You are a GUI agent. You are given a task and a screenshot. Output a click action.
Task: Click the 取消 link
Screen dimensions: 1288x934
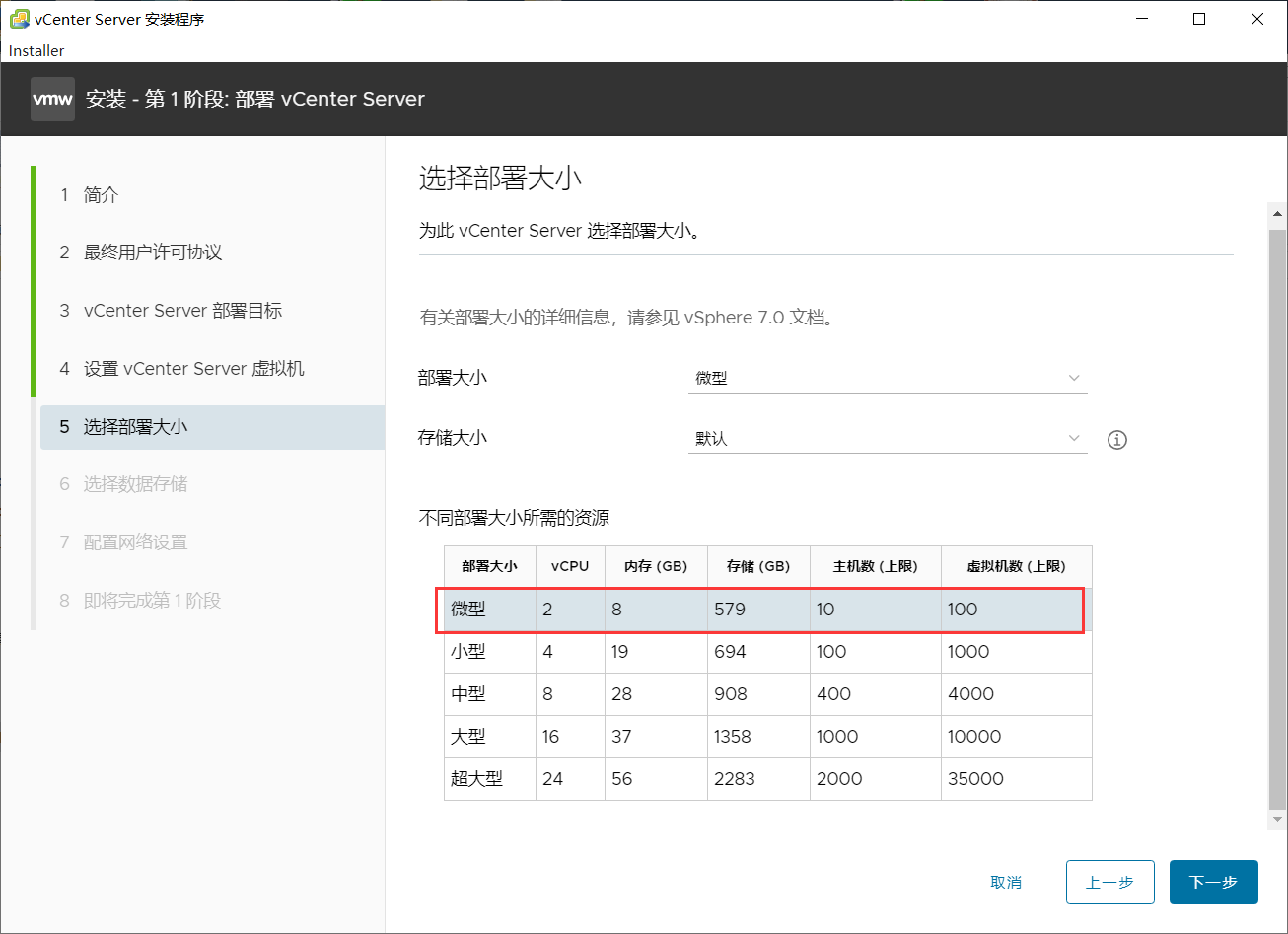click(1006, 882)
